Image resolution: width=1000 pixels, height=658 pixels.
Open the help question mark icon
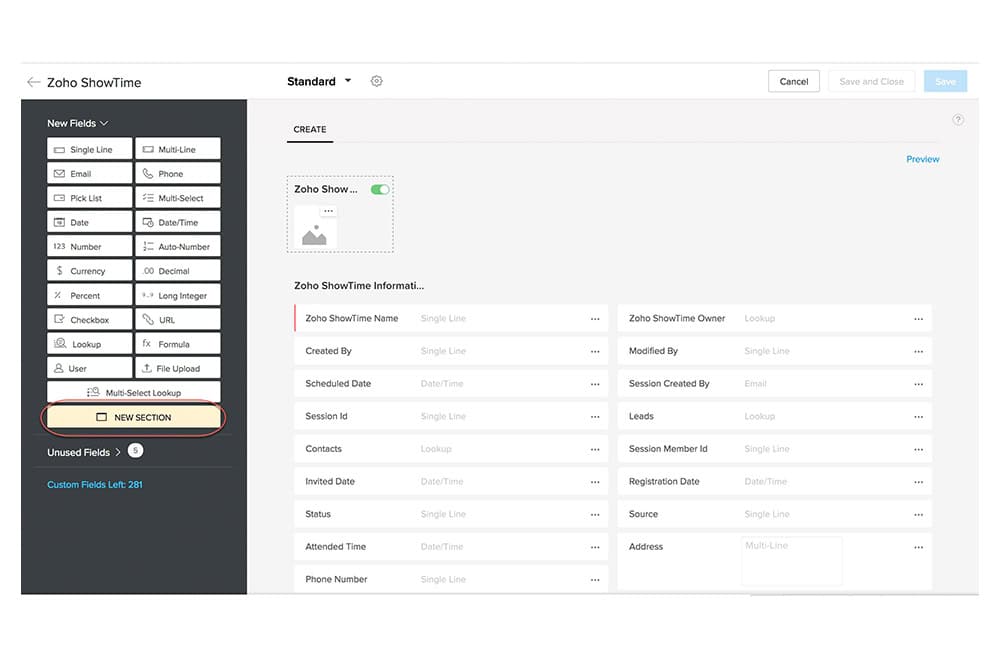click(x=958, y=120)
